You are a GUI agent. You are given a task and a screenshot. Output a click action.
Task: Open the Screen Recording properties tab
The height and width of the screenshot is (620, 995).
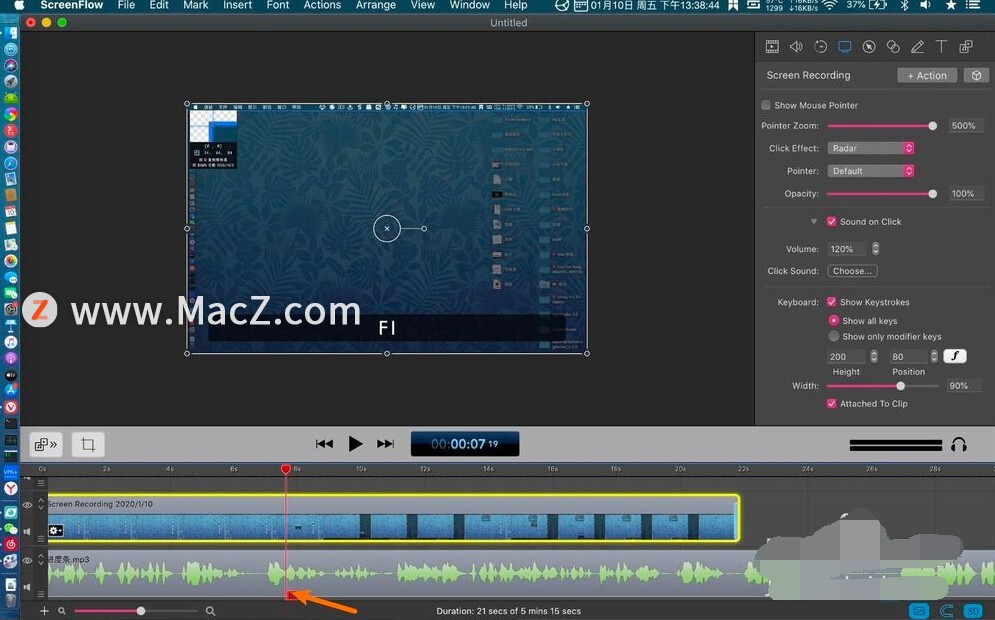click(x=845, y=46)
